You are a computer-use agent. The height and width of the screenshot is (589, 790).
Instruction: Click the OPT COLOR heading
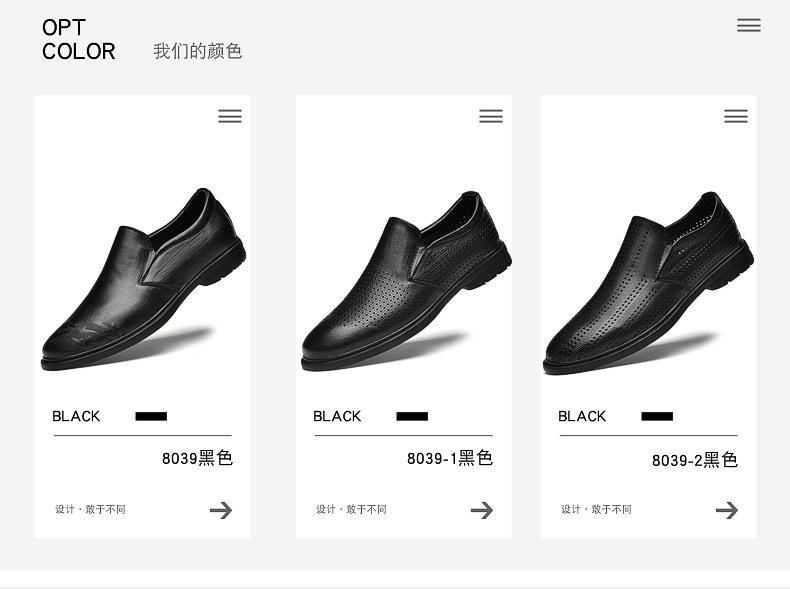(x=79, y=40)
